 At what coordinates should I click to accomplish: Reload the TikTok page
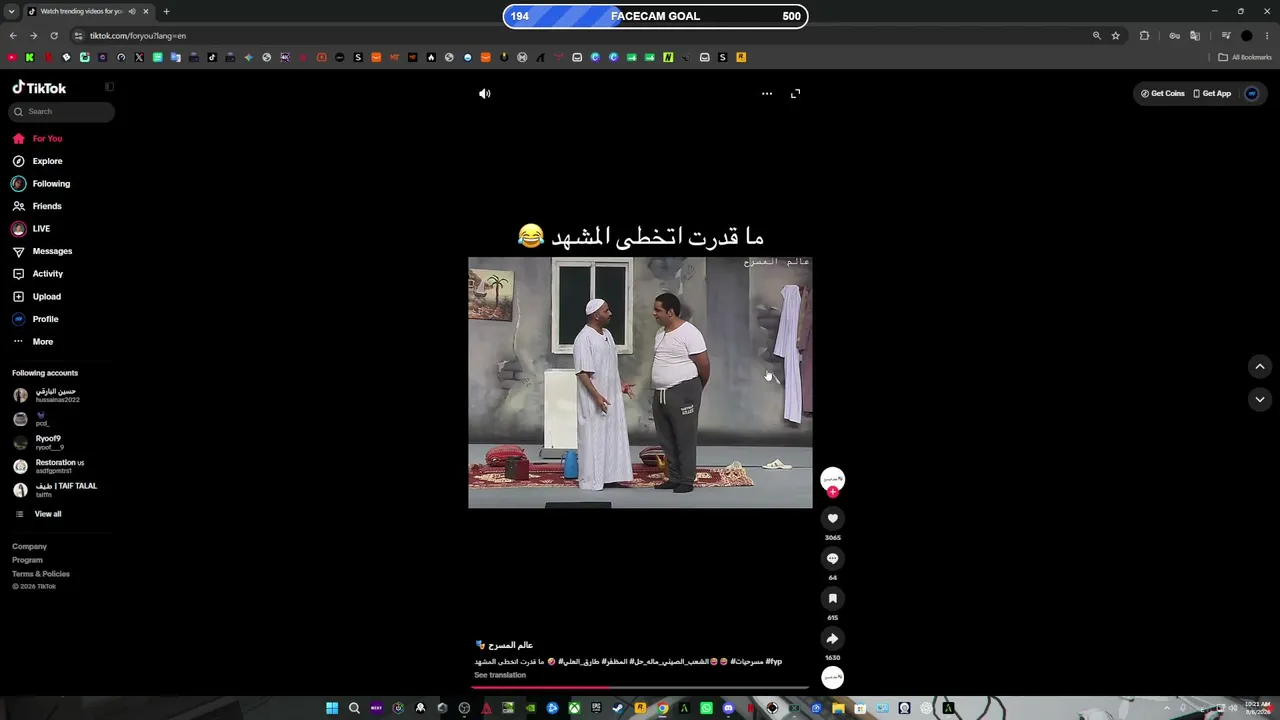54,36
